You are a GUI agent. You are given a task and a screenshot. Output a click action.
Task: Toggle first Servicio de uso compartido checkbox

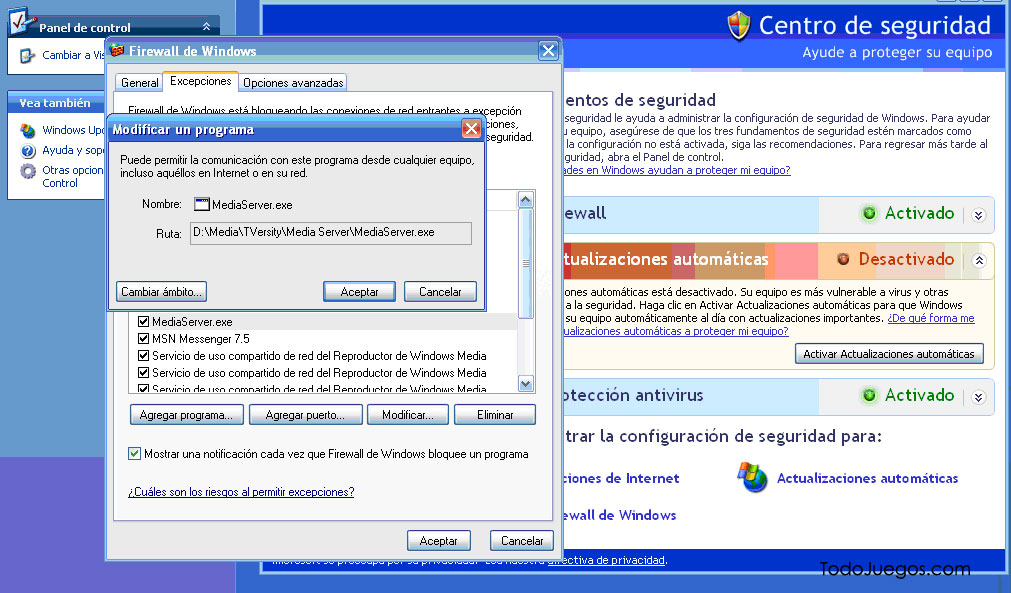[x=144, y=355]
